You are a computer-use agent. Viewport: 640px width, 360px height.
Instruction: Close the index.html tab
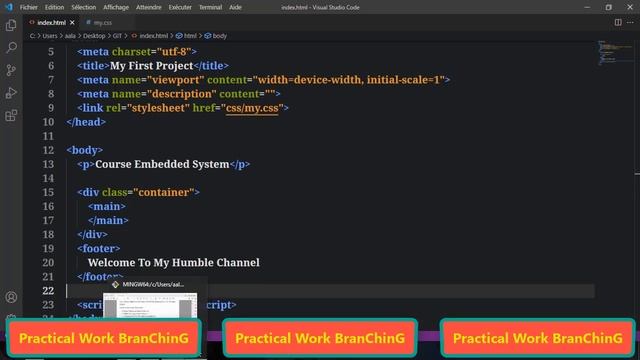point(72,22)
